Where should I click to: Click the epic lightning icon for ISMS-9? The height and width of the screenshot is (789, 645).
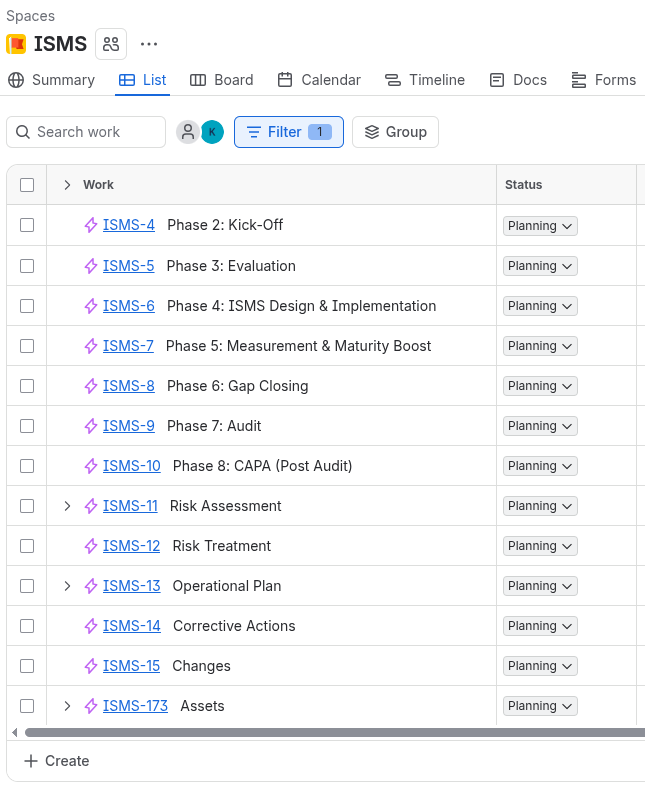(91, 426)
